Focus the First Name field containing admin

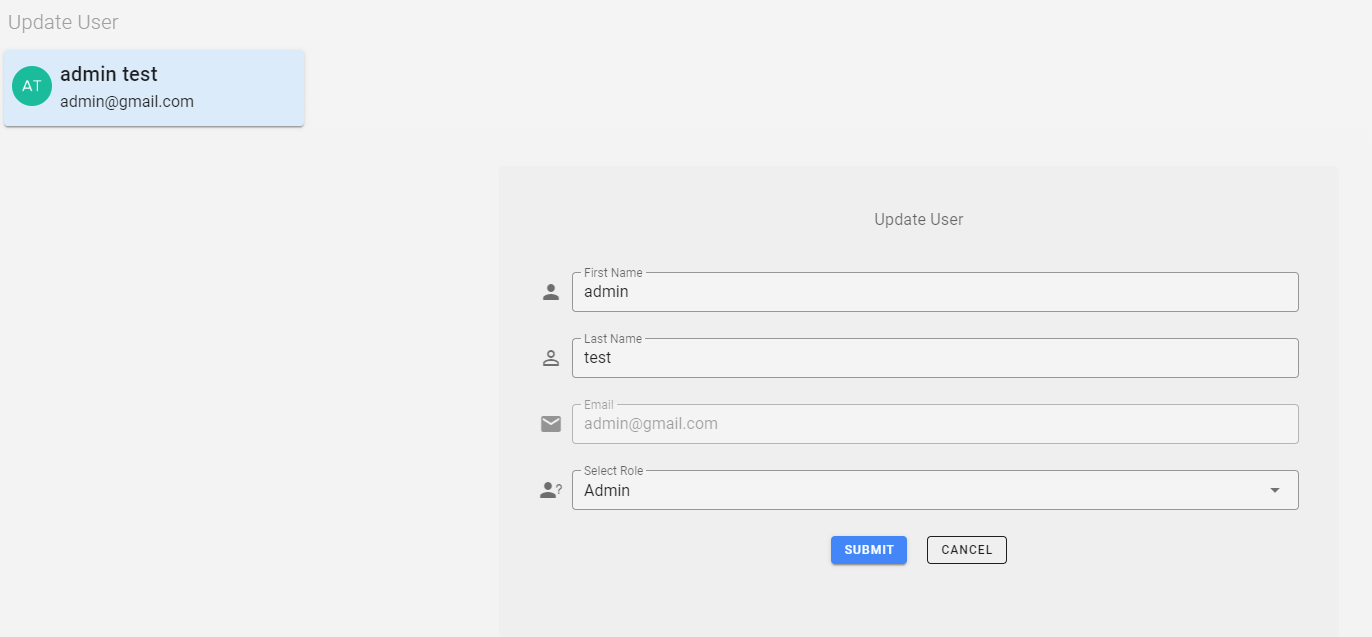point(934,292)
